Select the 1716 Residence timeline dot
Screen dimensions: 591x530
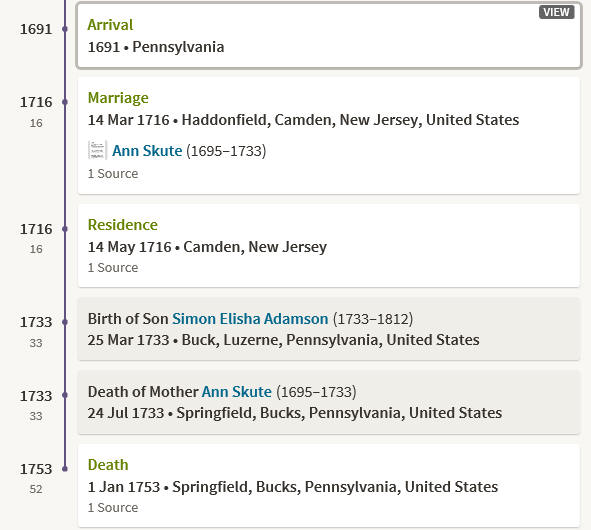[65, 229]
